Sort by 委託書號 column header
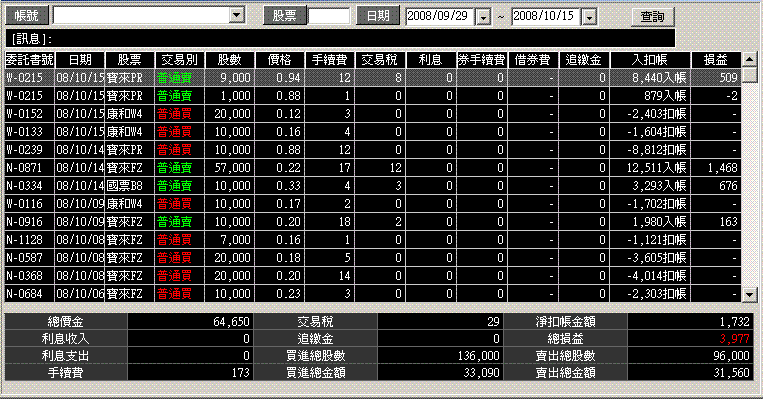The image size is (763, 399). (x=30, y=60)
